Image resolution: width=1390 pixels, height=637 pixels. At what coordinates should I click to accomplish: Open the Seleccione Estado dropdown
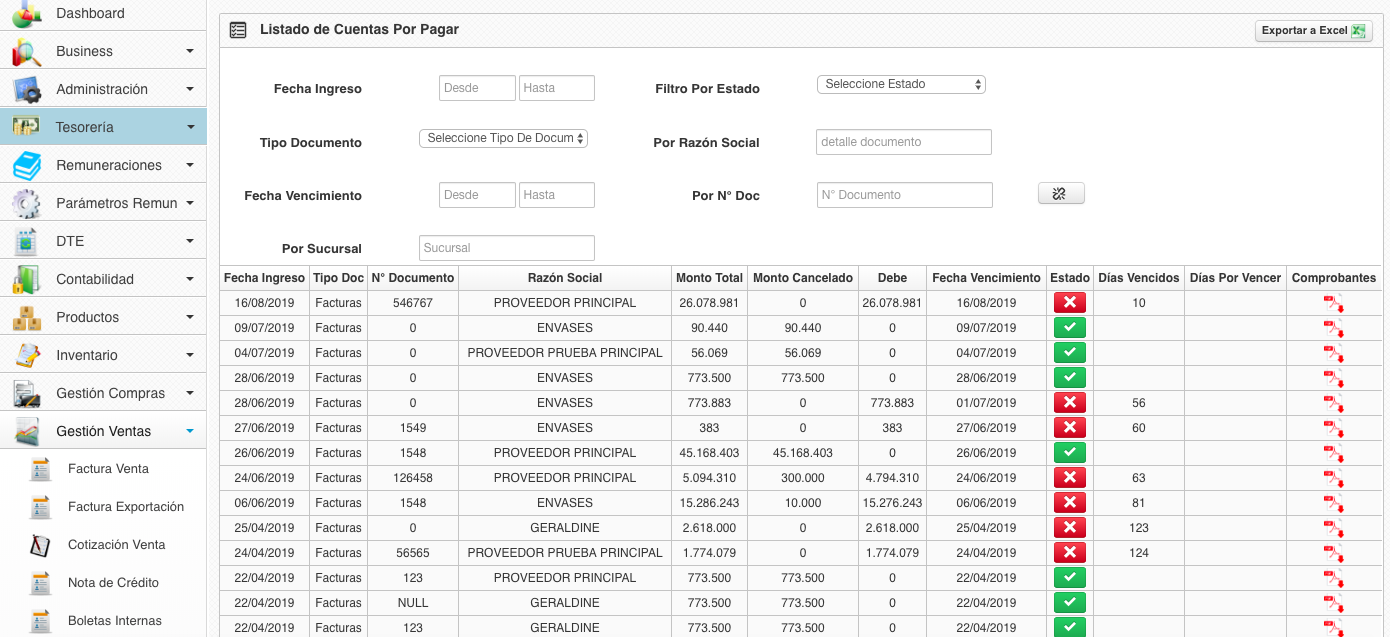pyautogui.click(x=901, y=85)
